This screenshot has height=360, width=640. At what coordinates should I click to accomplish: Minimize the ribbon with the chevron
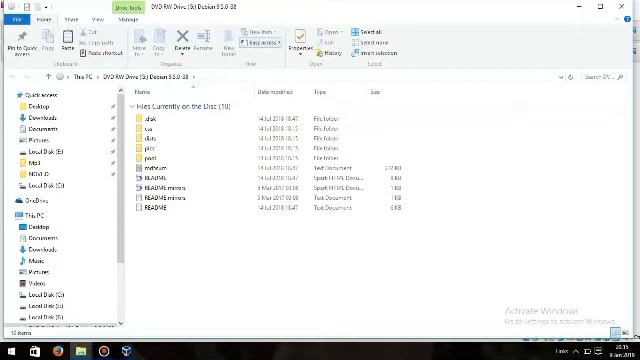[617, 19]
